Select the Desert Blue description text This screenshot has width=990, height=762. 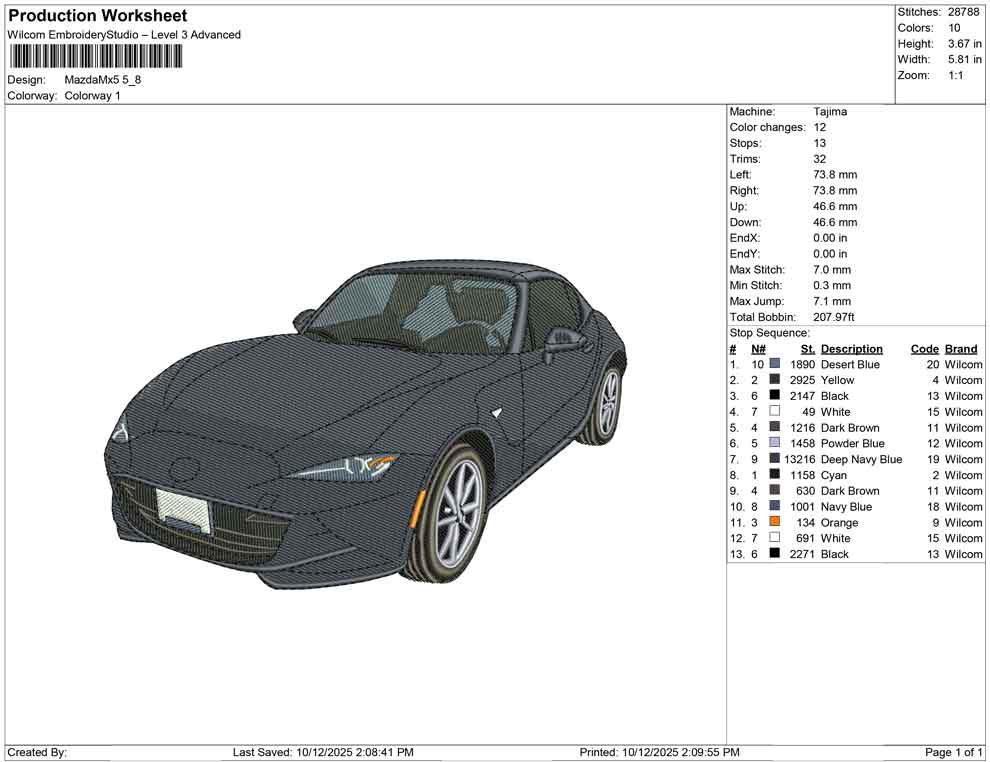pyautogui.click(x=850, y=364)
